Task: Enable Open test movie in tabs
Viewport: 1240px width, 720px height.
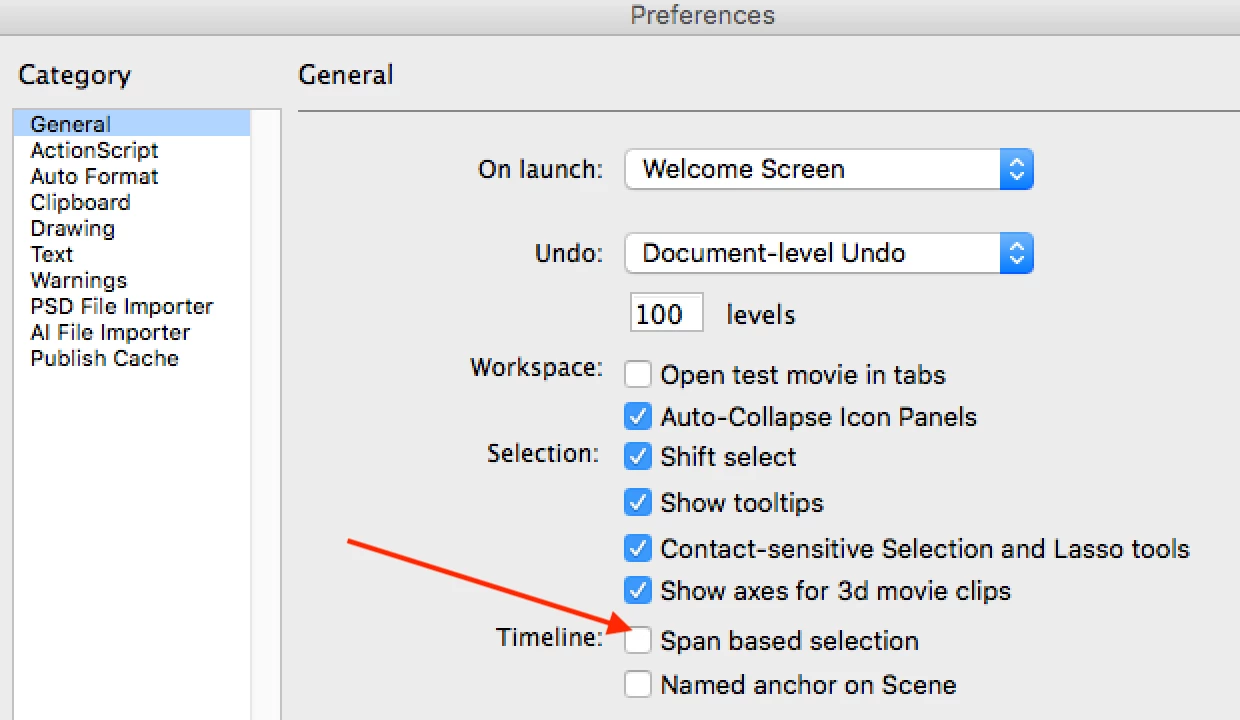Action: pos(638,375)
